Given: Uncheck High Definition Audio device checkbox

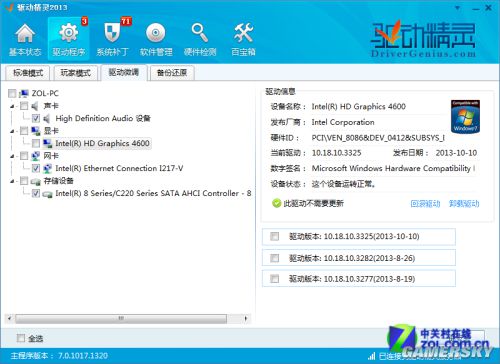Looking at the screenshot, I should click(36, 118).
